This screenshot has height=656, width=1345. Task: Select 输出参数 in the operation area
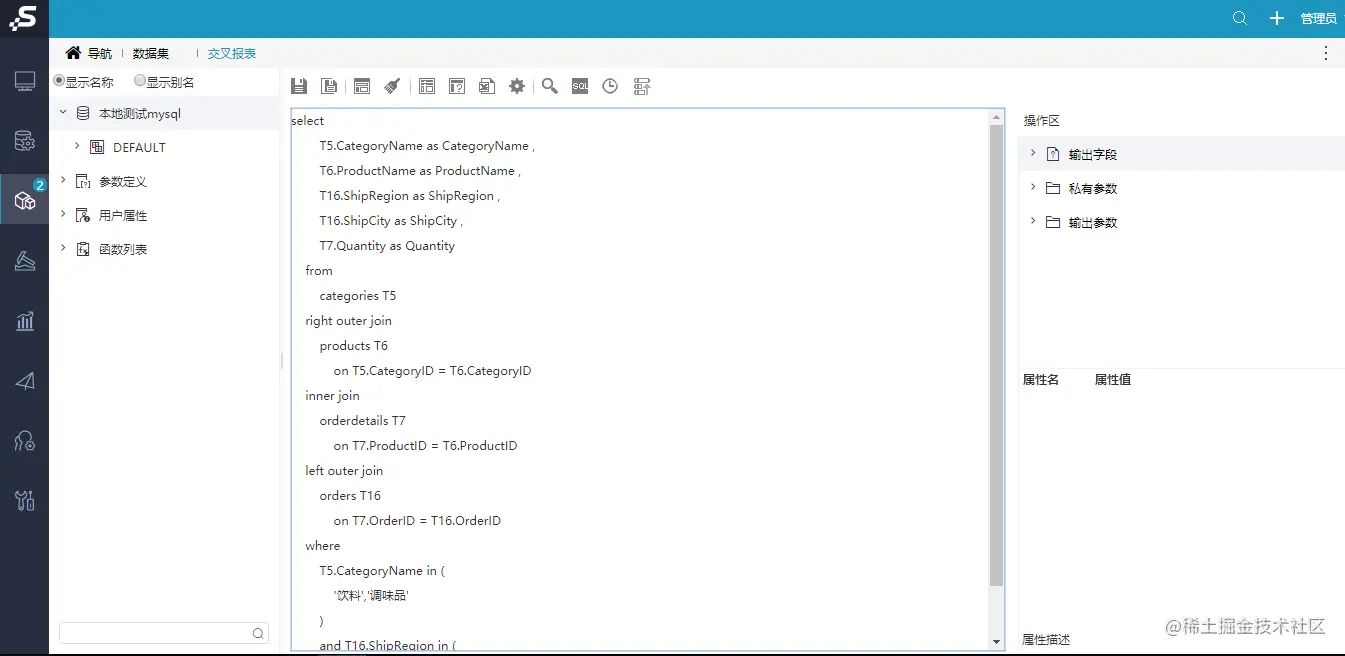[1093, 222]
